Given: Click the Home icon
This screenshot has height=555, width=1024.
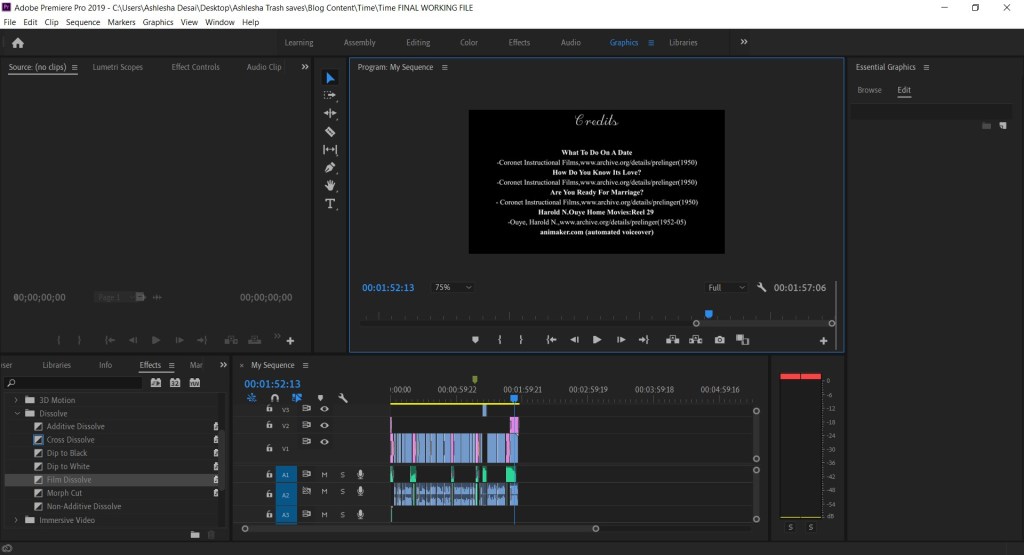Looking at the screenshot, I should 17,43.
